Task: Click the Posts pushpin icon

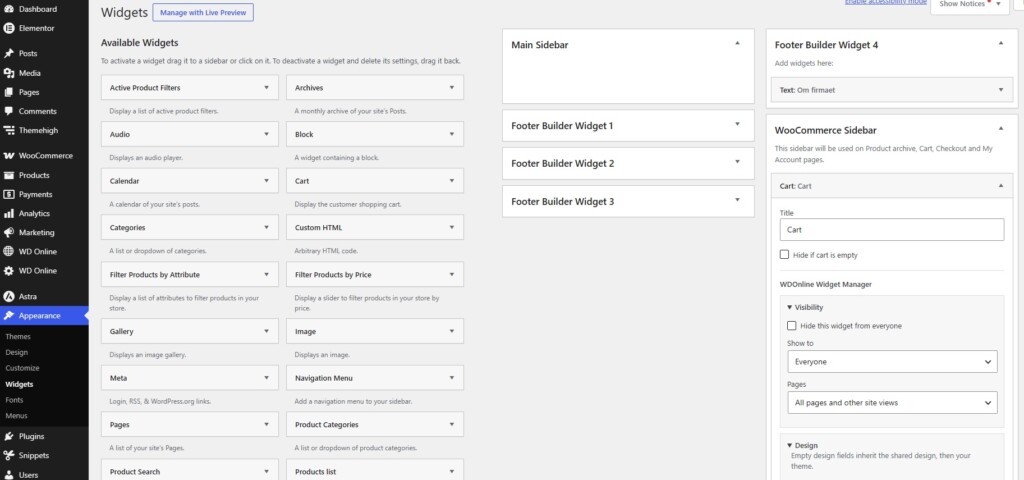Action: pos(9,54)
